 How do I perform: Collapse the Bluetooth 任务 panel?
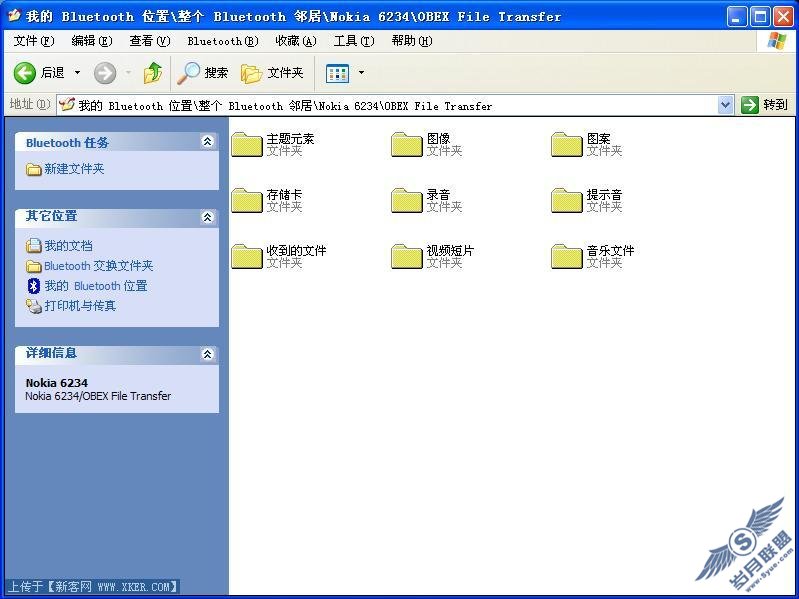207,142
